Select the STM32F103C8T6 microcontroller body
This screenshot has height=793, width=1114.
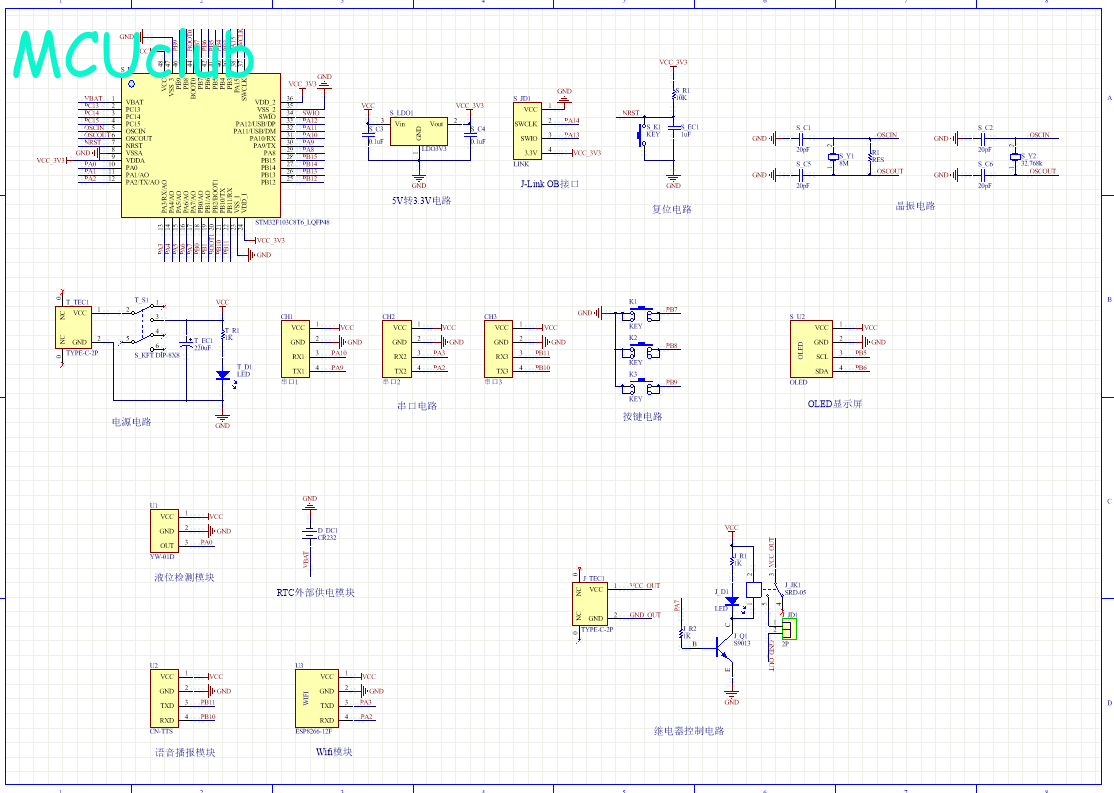pos(201,145)
